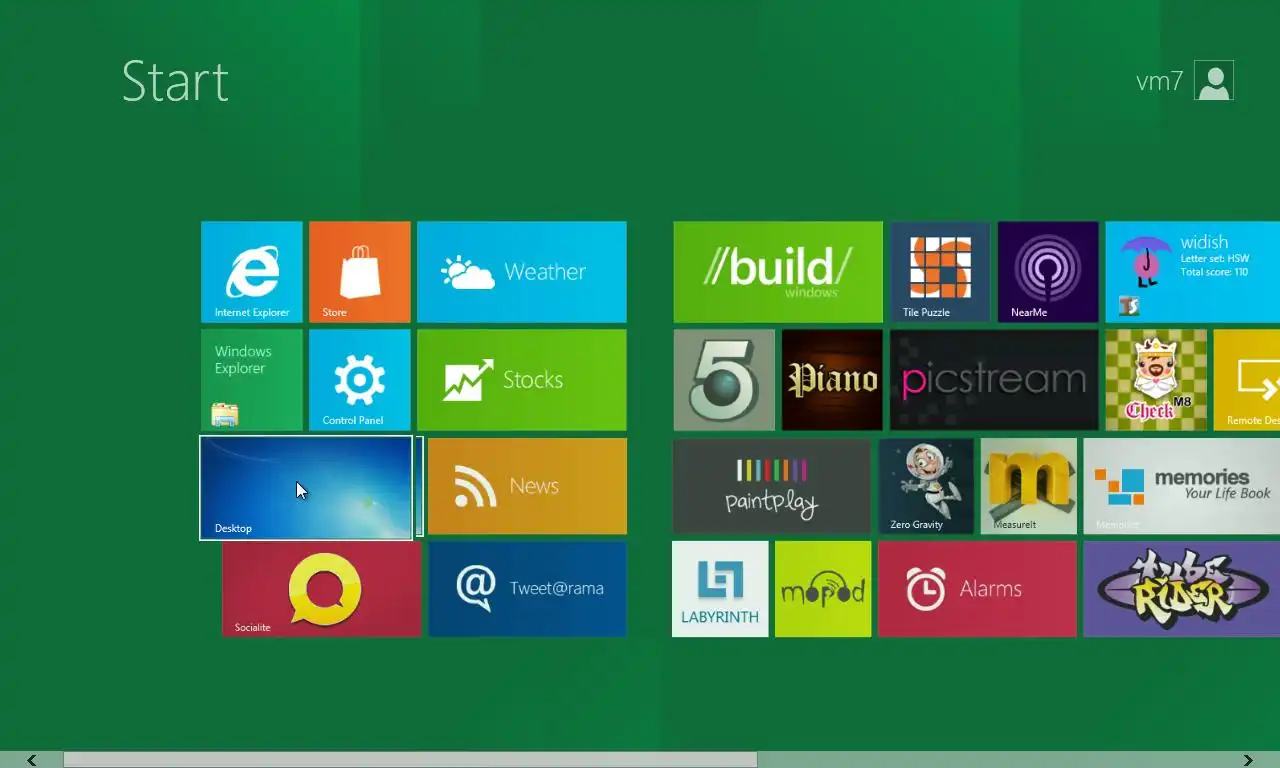Open the Internet Explorer tile
This screenshot has height=768, width=1280.
coord(252,272)
